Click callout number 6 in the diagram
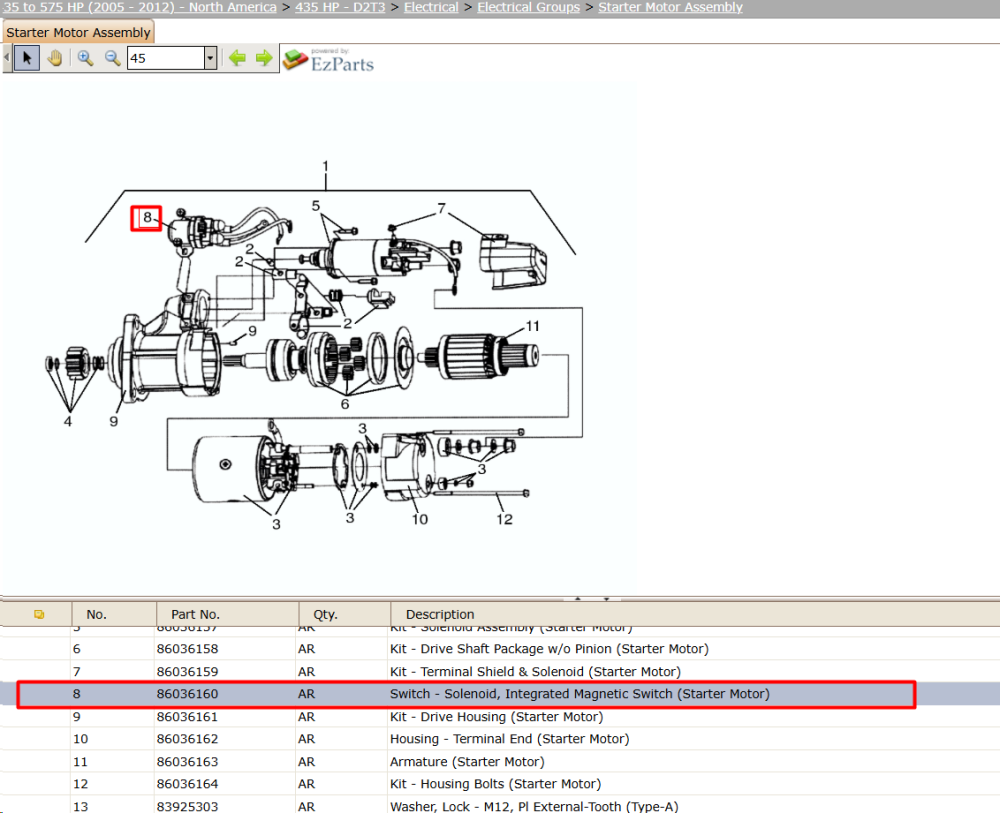Image resolution: width=1000 pixels, height=813 pixels. 345,404
